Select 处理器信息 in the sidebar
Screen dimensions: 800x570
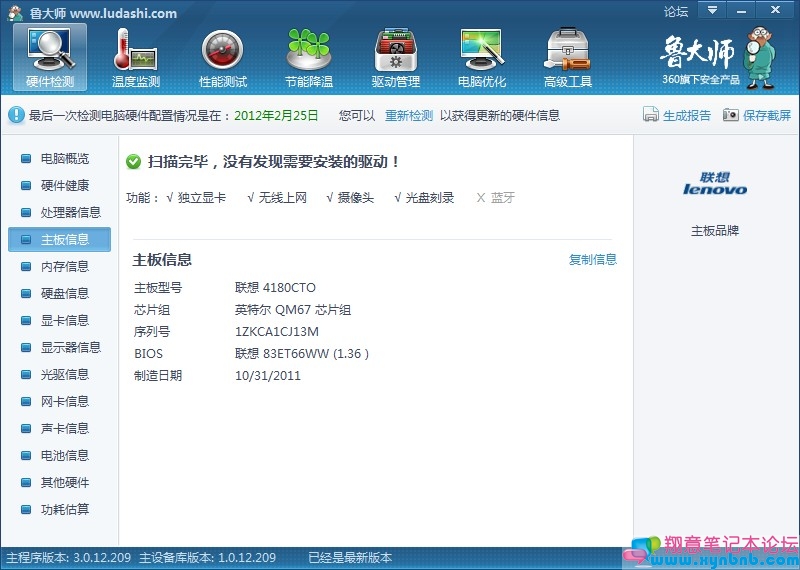[59, 212]
